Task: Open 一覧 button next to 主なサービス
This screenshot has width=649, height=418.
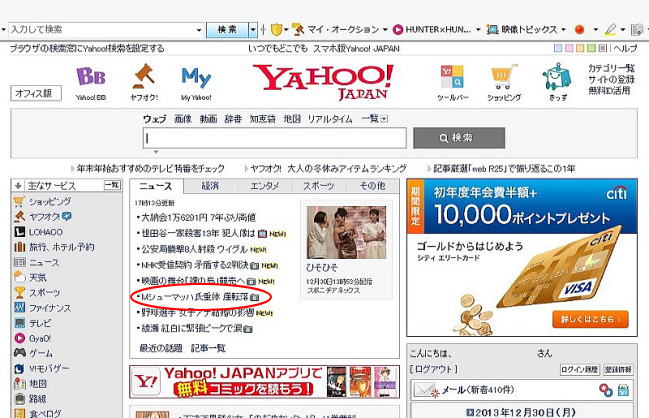Action: (x=112, y=185)
